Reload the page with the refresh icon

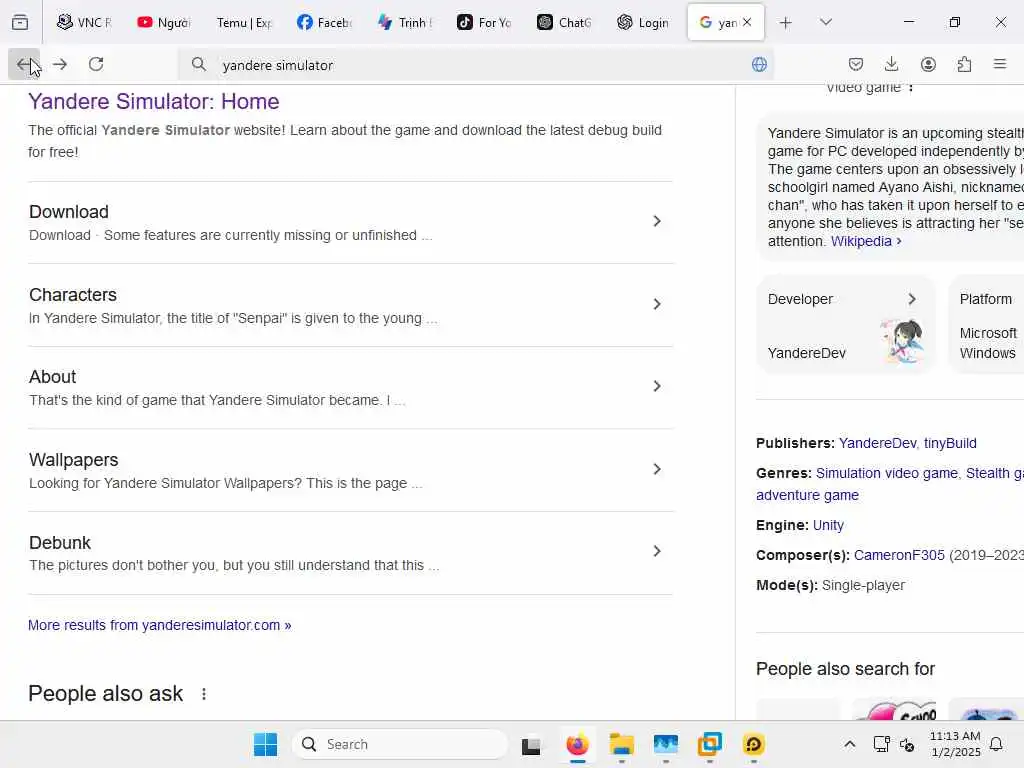click(x=96, y=64)
